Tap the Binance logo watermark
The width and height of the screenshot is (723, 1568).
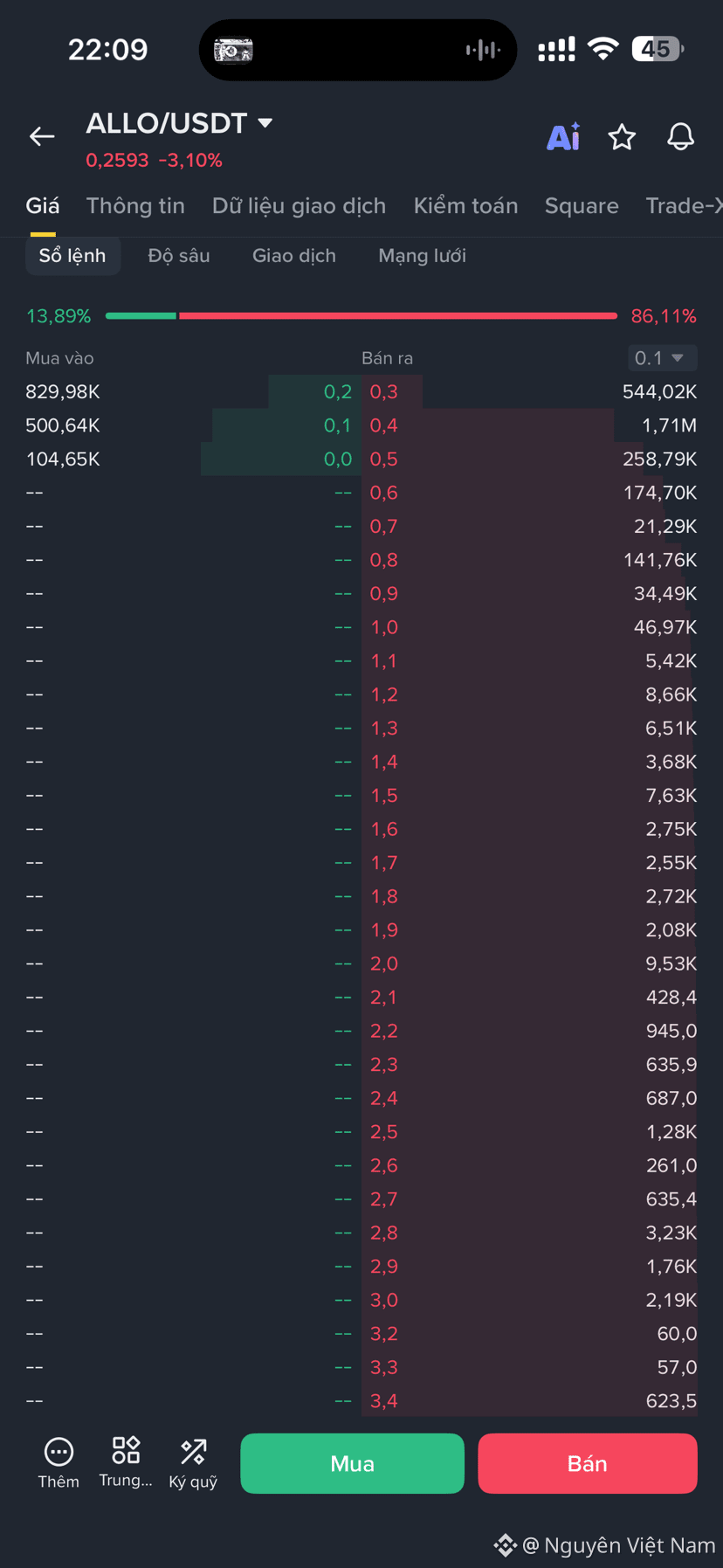(505, 1545)
